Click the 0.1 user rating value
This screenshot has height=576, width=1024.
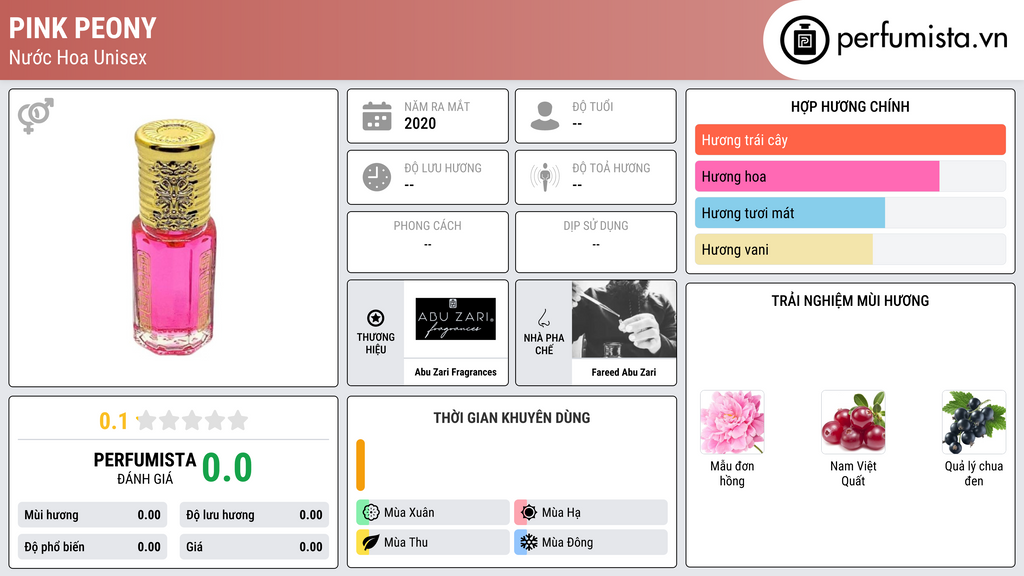pos(114,421)
